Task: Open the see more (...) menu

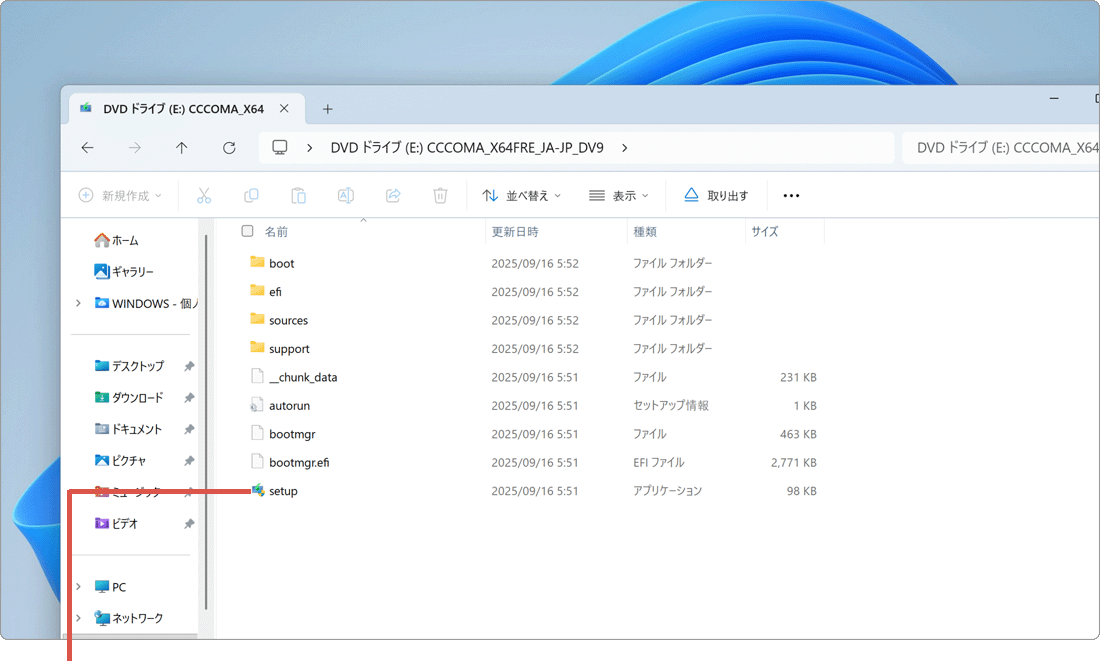Action: (791, 195)
